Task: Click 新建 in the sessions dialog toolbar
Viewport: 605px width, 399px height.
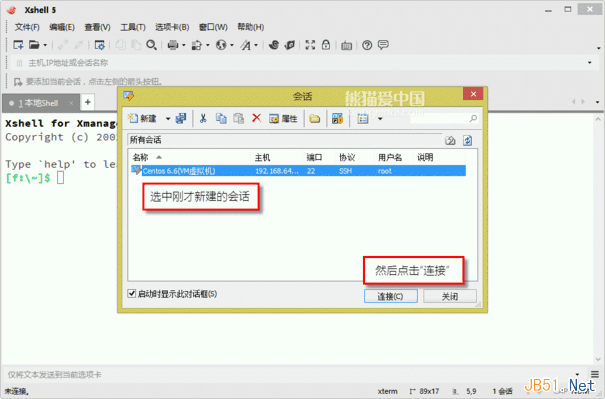Action: [x=143, y=118]
